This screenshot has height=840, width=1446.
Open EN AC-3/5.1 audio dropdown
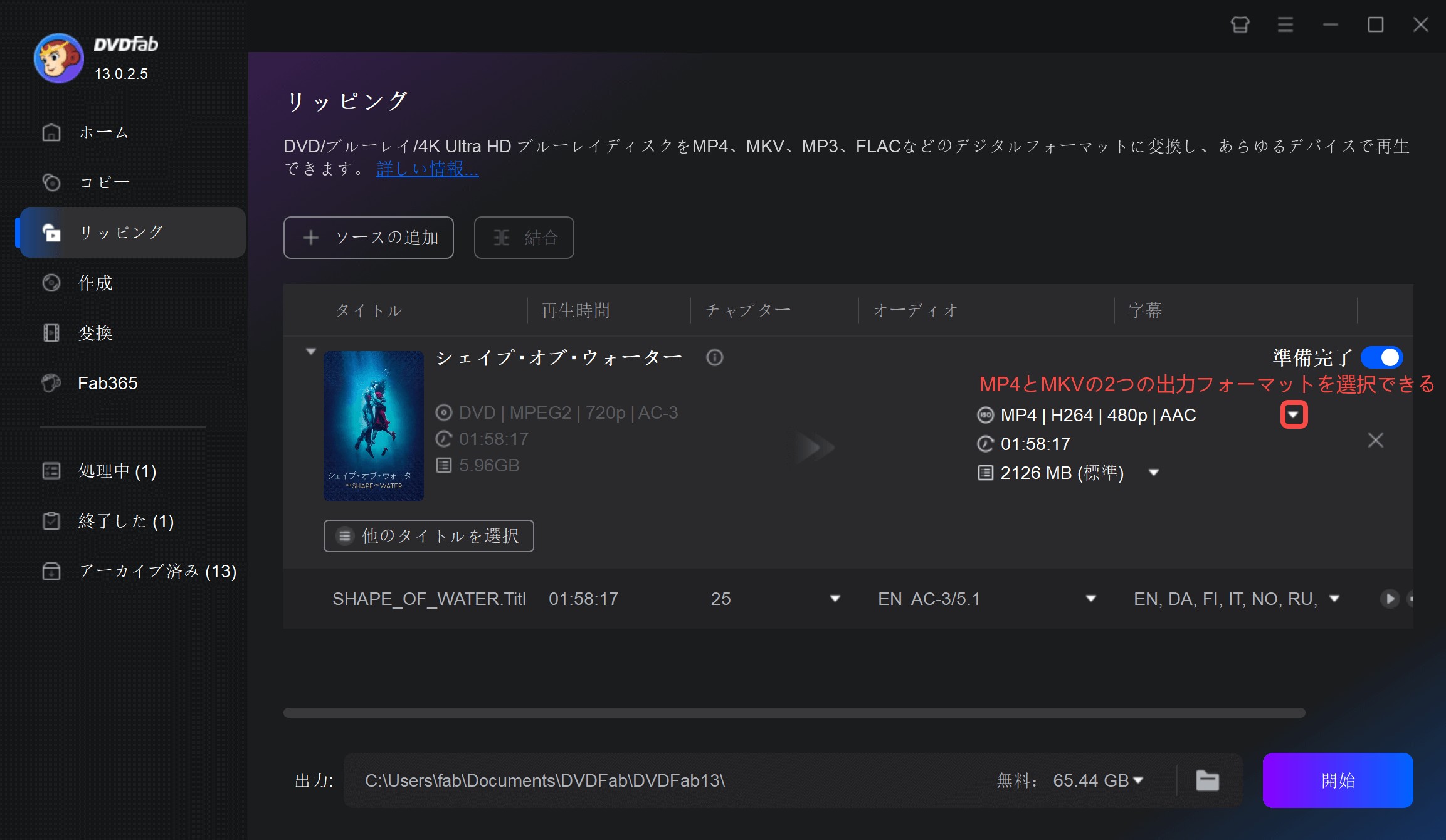click(x=1090, y=599)
